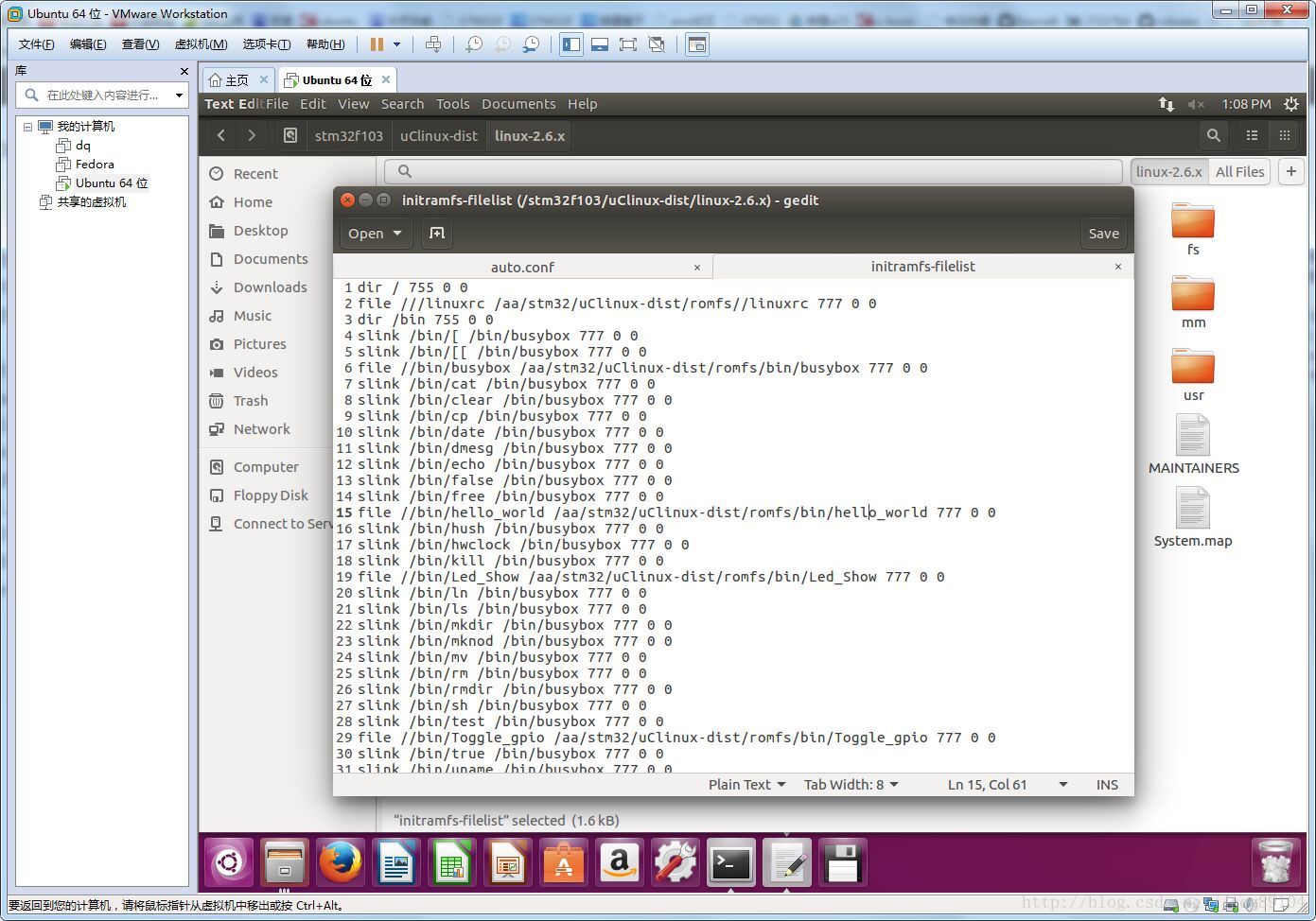Open Terminal from the Ubuntu dock
Viewport: 1316px width, 921px height.
click(731, 862)
